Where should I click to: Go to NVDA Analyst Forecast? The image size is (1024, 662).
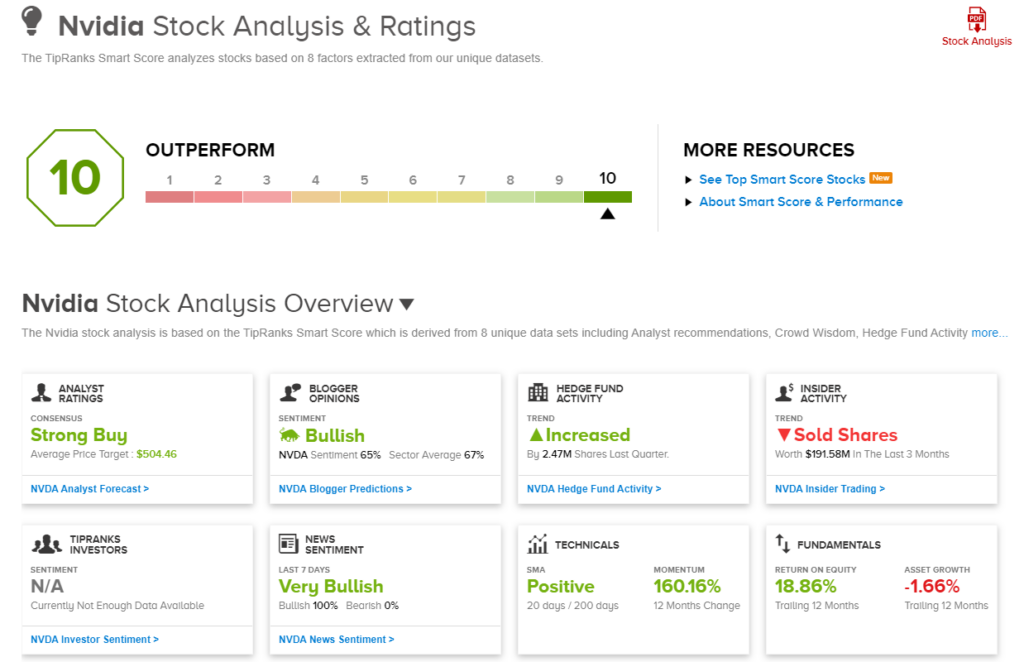90,489
